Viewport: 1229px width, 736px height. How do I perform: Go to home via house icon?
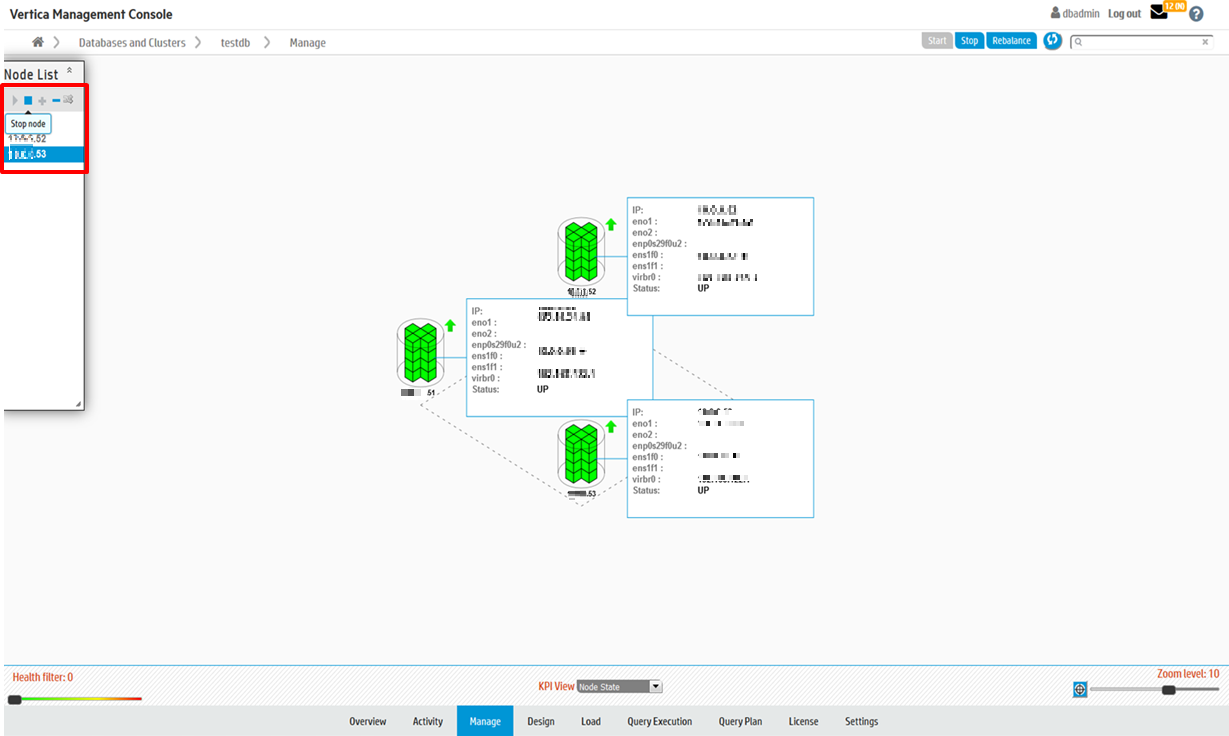coord(38,42)
